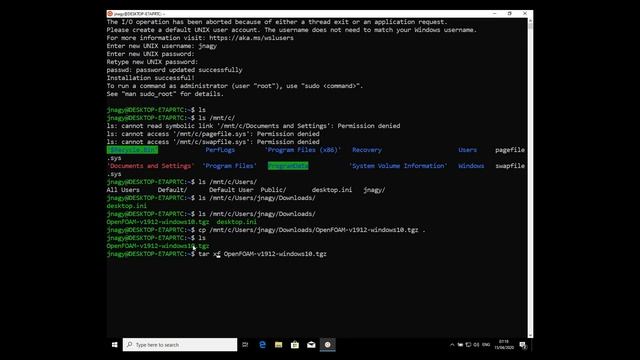This screenshot has width=640, height=360.
Task: Minimize the terminal window
Action: pyautogui.click(x=495, y=13)
